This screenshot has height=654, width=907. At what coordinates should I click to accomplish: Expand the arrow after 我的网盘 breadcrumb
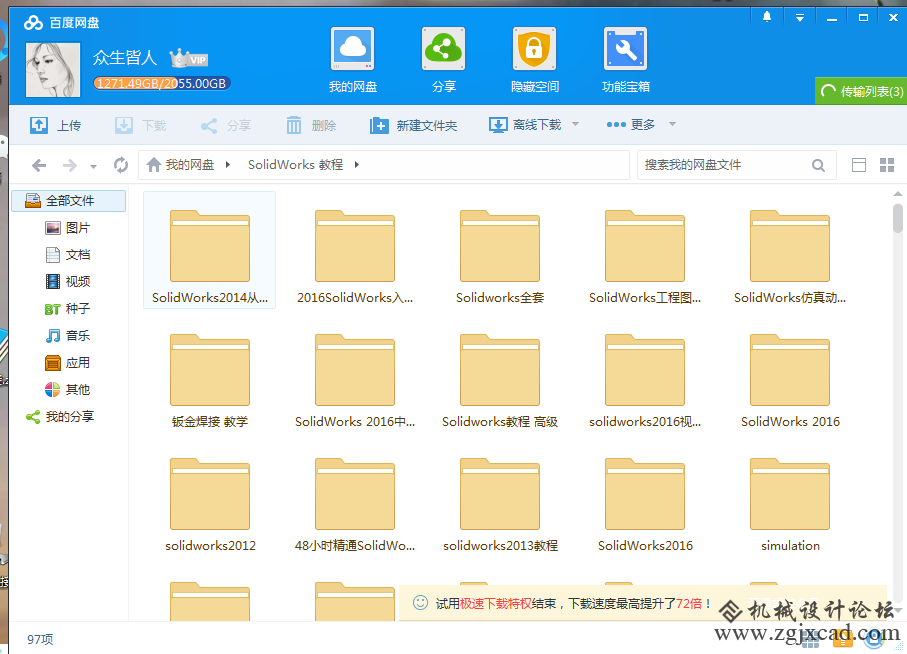pos(228,165)
